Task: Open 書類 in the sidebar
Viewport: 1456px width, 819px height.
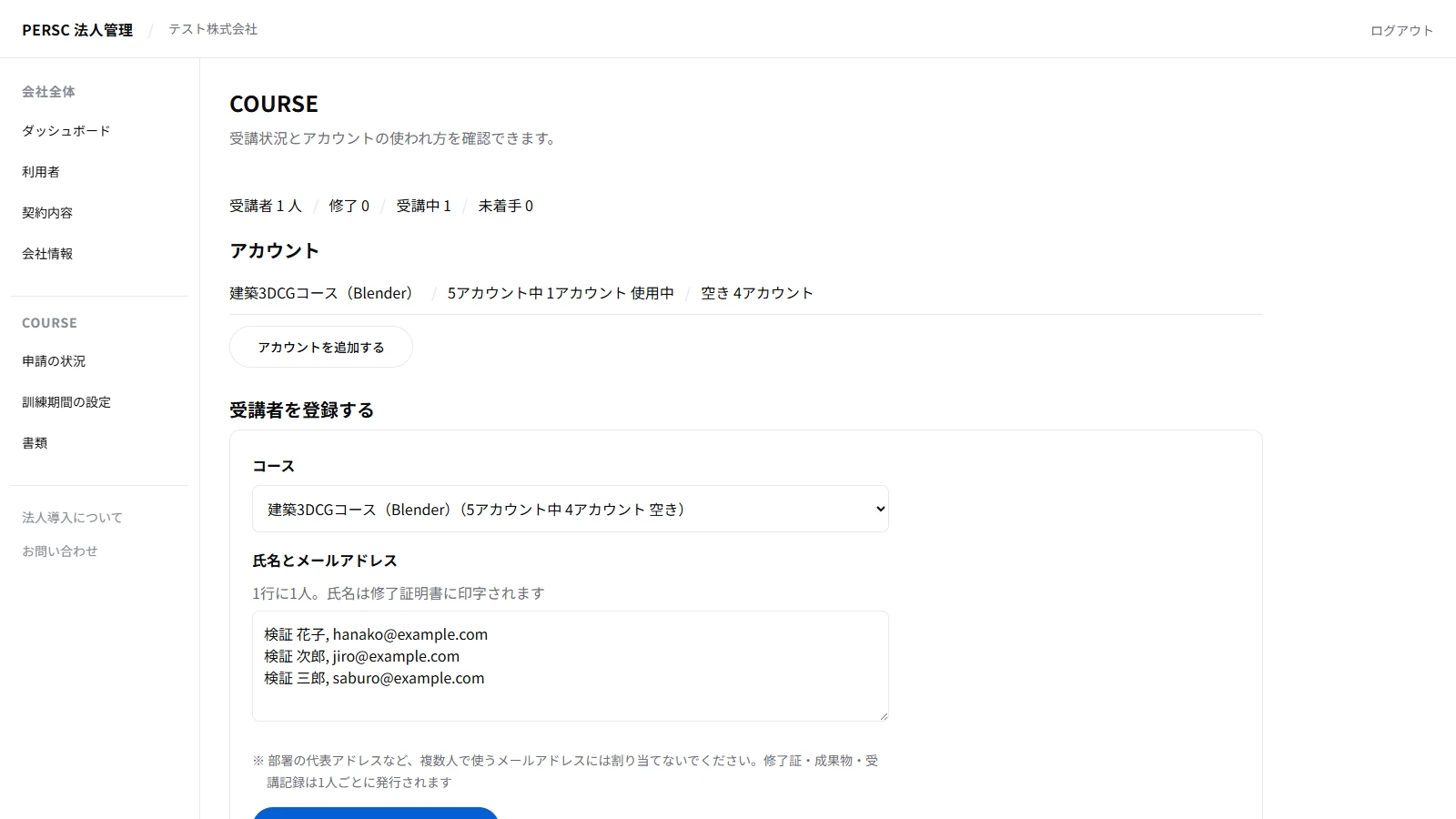Action: 35,443
